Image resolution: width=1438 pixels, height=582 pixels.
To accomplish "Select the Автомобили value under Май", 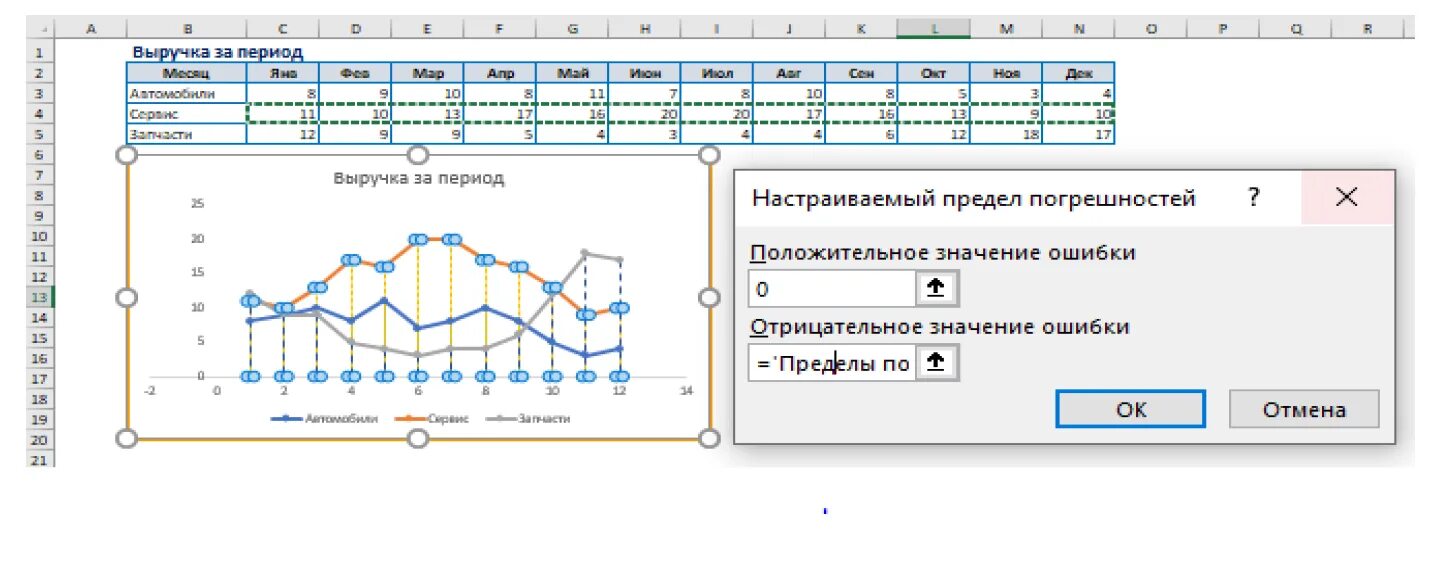I will pos(572,93).
